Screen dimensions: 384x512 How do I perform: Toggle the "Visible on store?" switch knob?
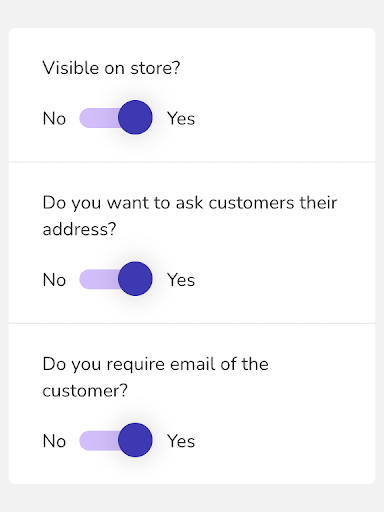coord(135,117)
